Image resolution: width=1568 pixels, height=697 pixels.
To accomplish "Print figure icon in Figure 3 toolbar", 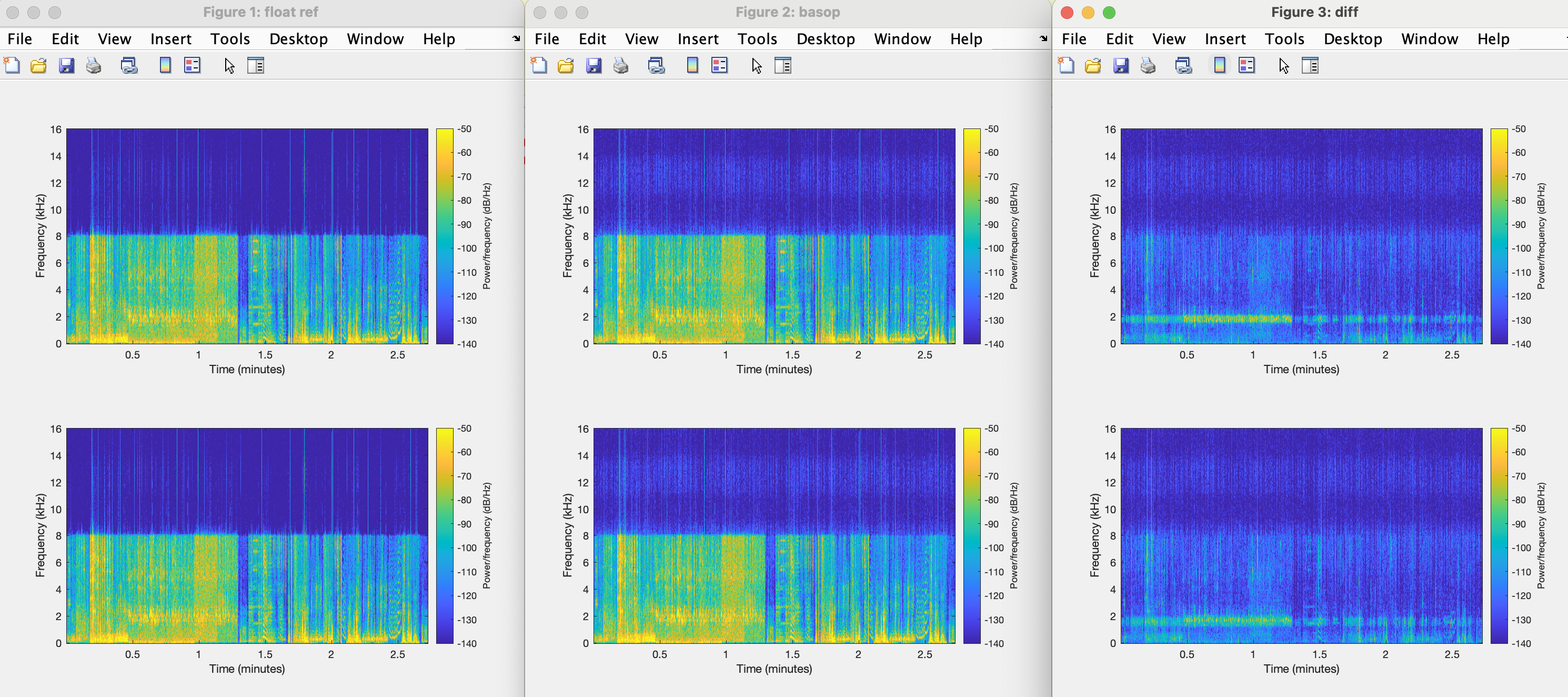I will click(1148, 65).
